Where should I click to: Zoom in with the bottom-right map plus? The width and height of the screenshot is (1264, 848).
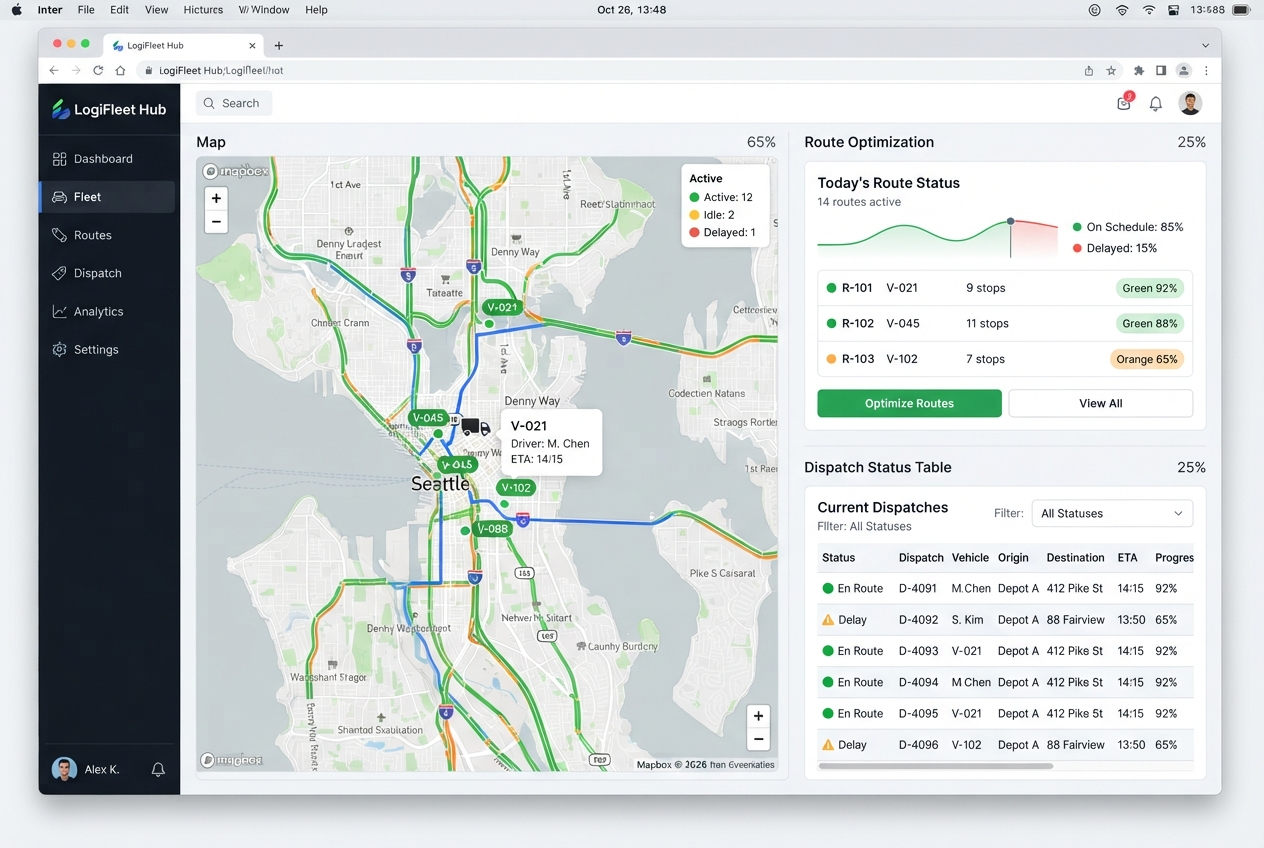(x=758, y=716)
